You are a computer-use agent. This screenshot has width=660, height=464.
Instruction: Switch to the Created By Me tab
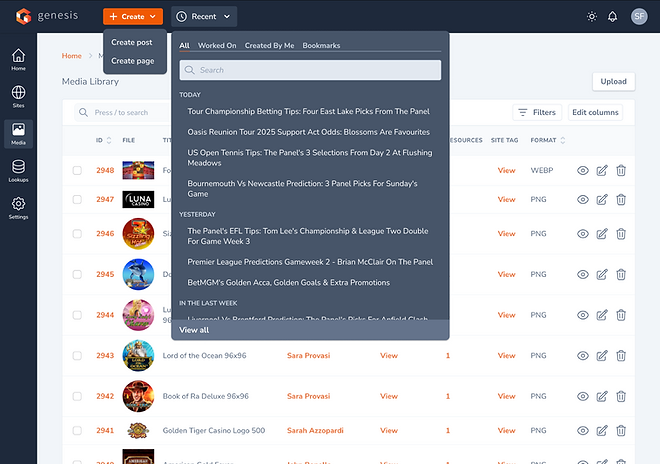pyautogui.click(x=269, y=45)
